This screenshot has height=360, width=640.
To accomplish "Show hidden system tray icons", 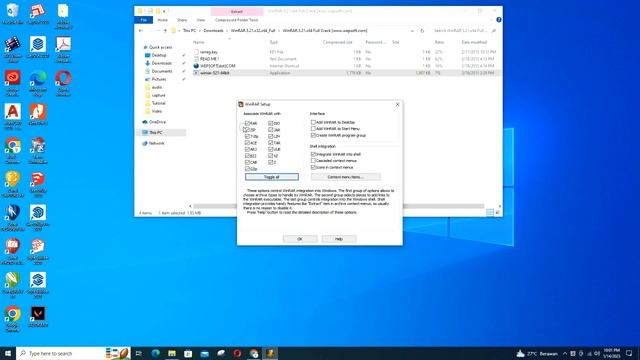I will (565, 353).
